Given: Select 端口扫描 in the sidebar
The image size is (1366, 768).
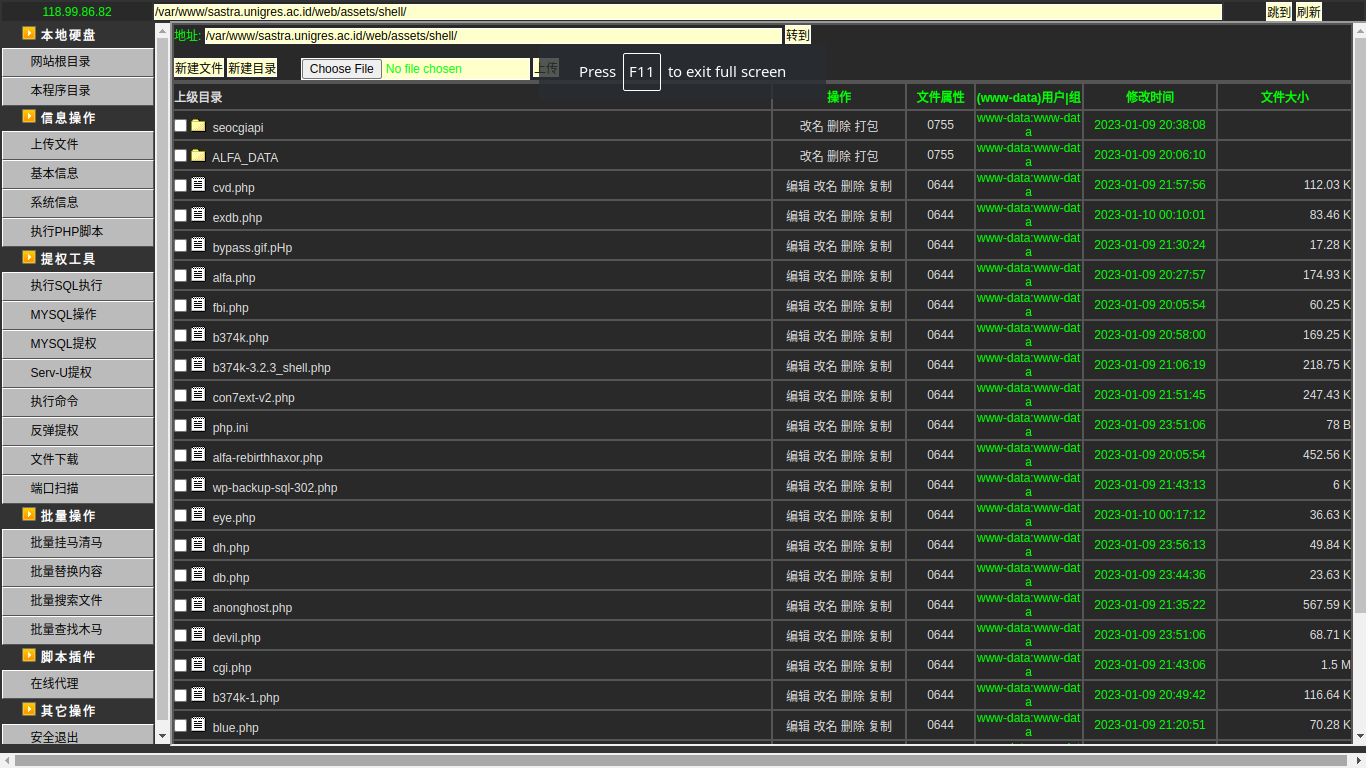Looking at the screenshot, I should 77,488.
